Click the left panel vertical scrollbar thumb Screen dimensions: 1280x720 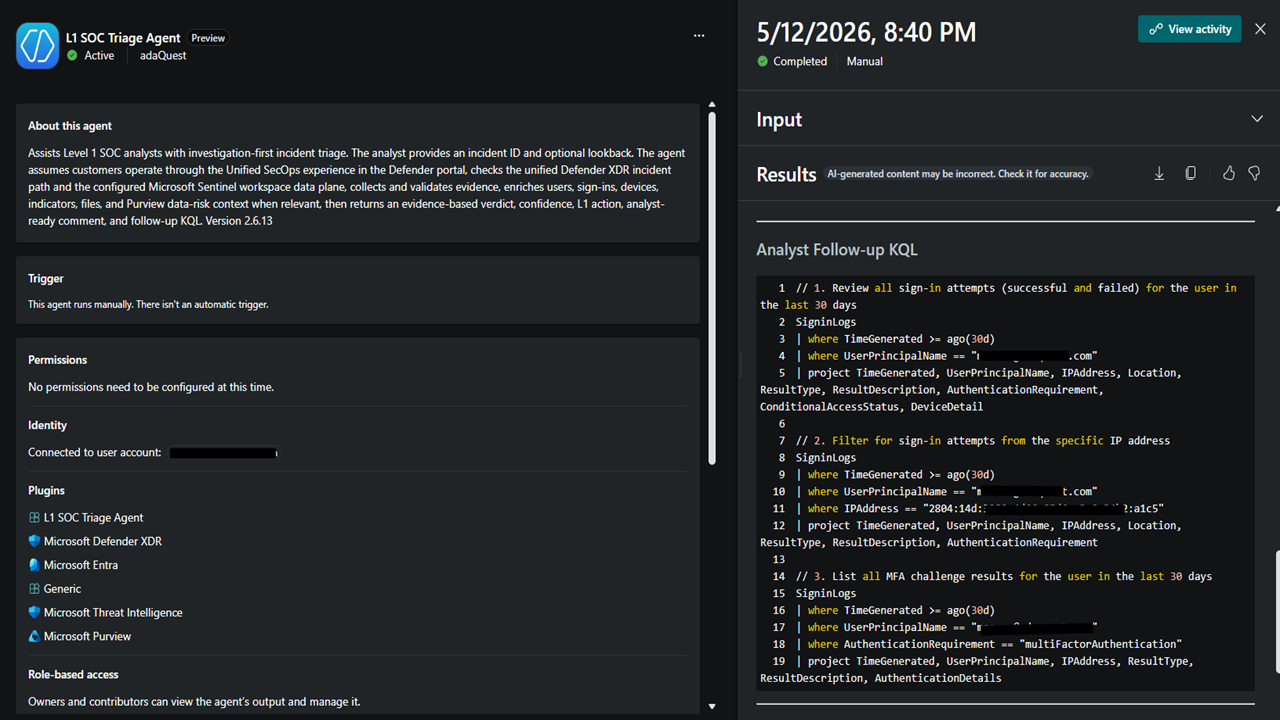tap(711, 288)
